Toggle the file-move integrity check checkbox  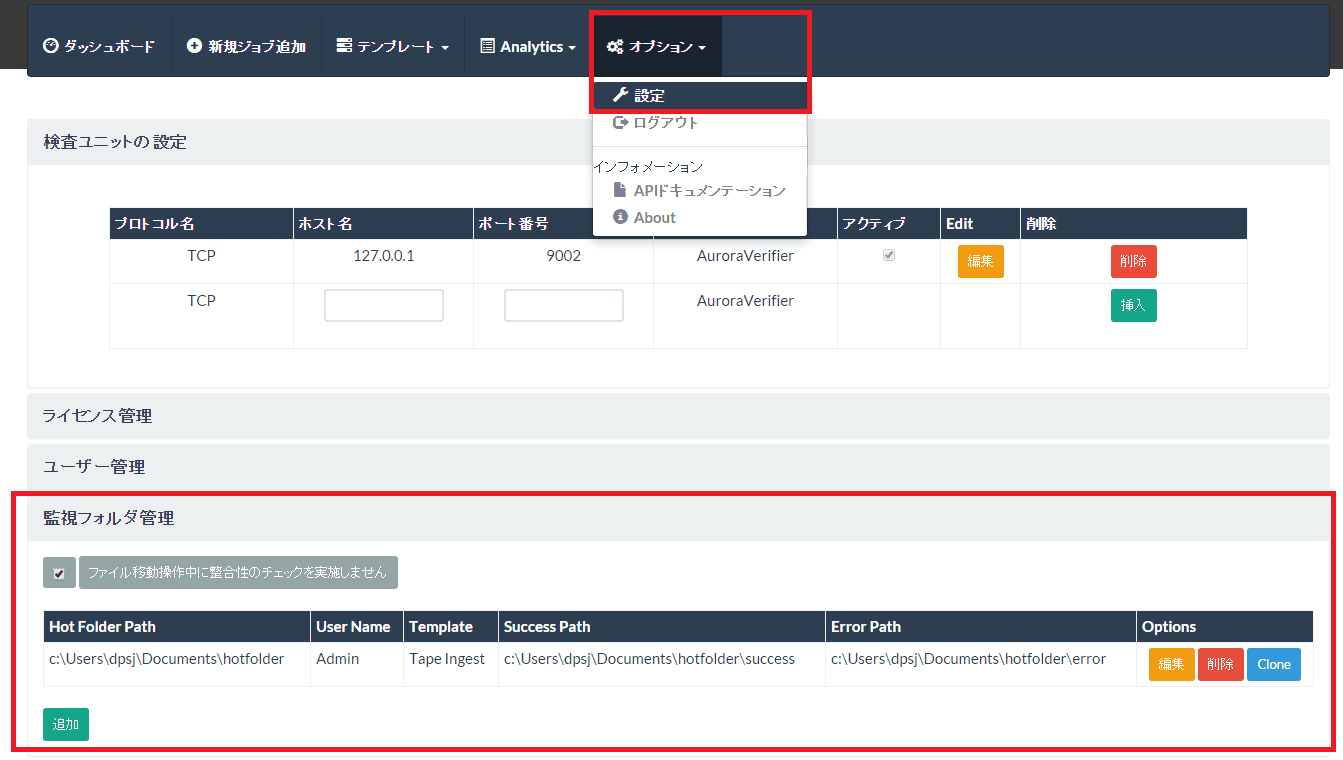[x=59, y=573]
